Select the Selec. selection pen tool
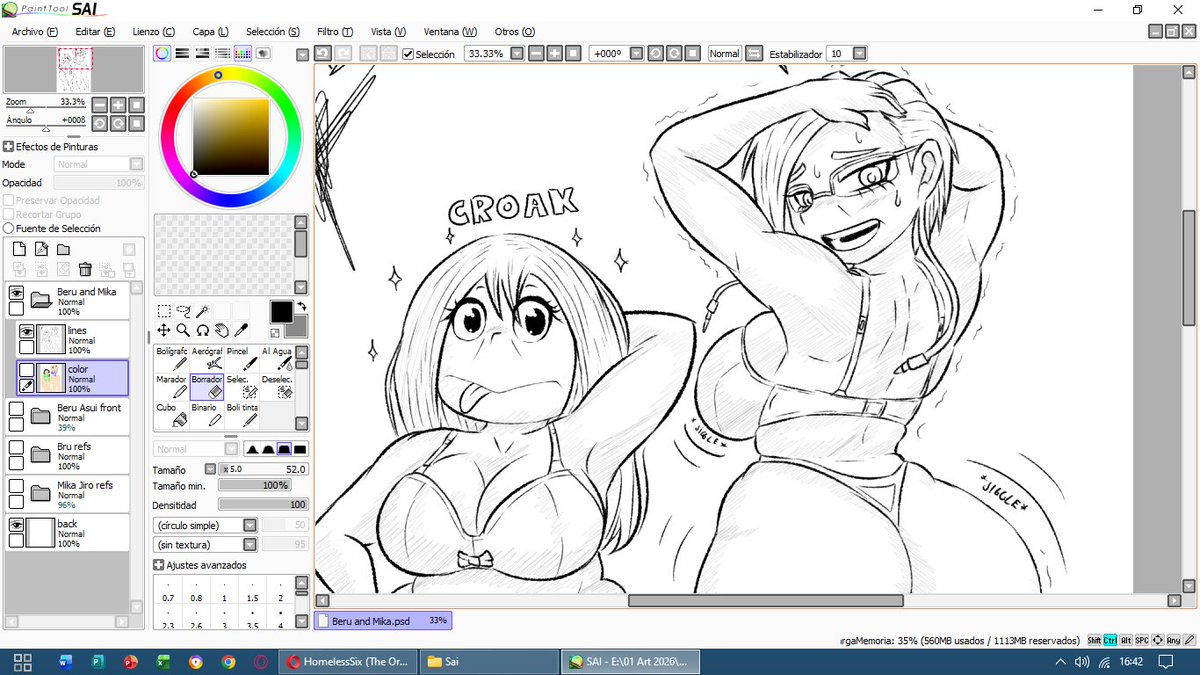The height and width of the screenshot is (675, 1200). [242, 386]
